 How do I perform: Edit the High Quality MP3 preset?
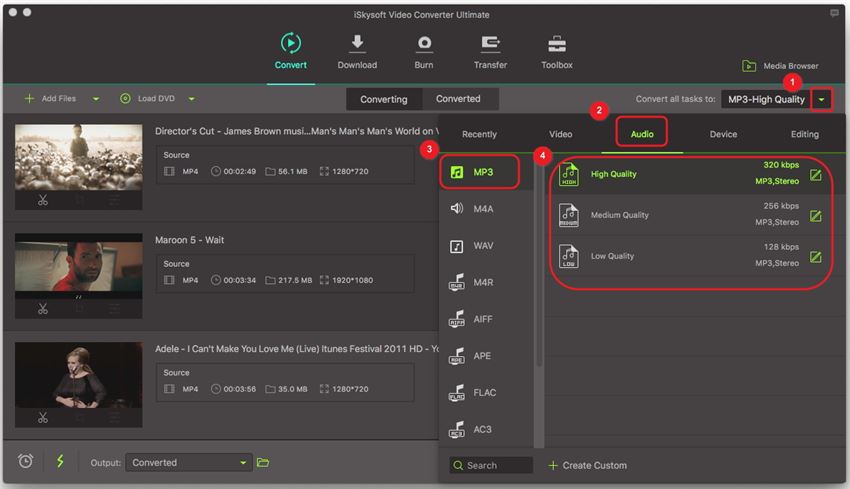tap(815, 175)
